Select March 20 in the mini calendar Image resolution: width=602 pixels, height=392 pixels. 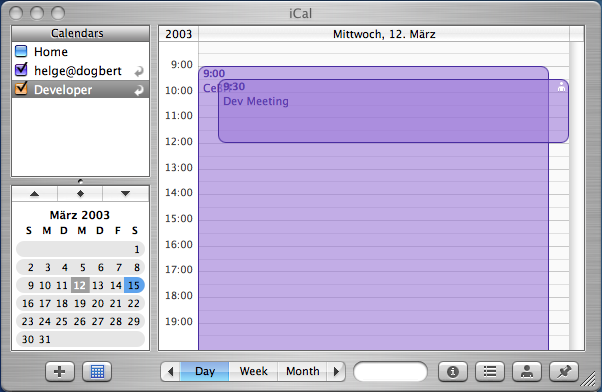tap(98, 303)
